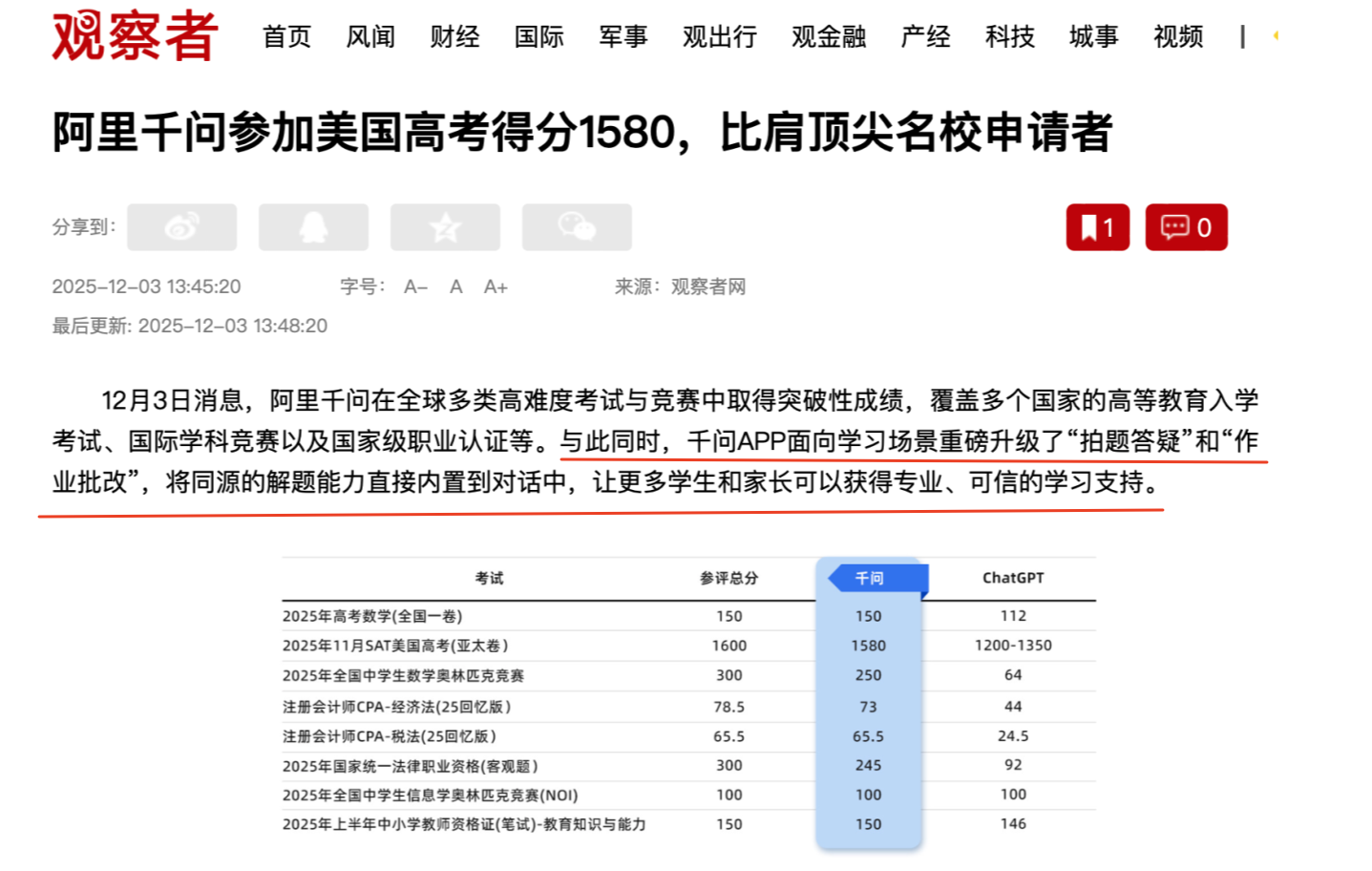The image size is (1372, 871).
Task: Open the 首页 menu item
Action: tap(286, 37)
